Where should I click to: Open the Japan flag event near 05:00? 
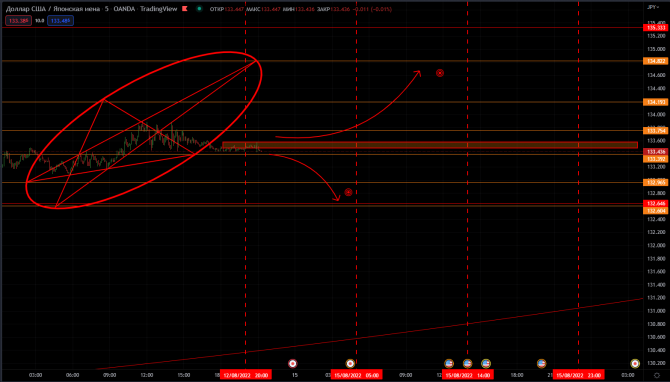click(x=350, y=364)
